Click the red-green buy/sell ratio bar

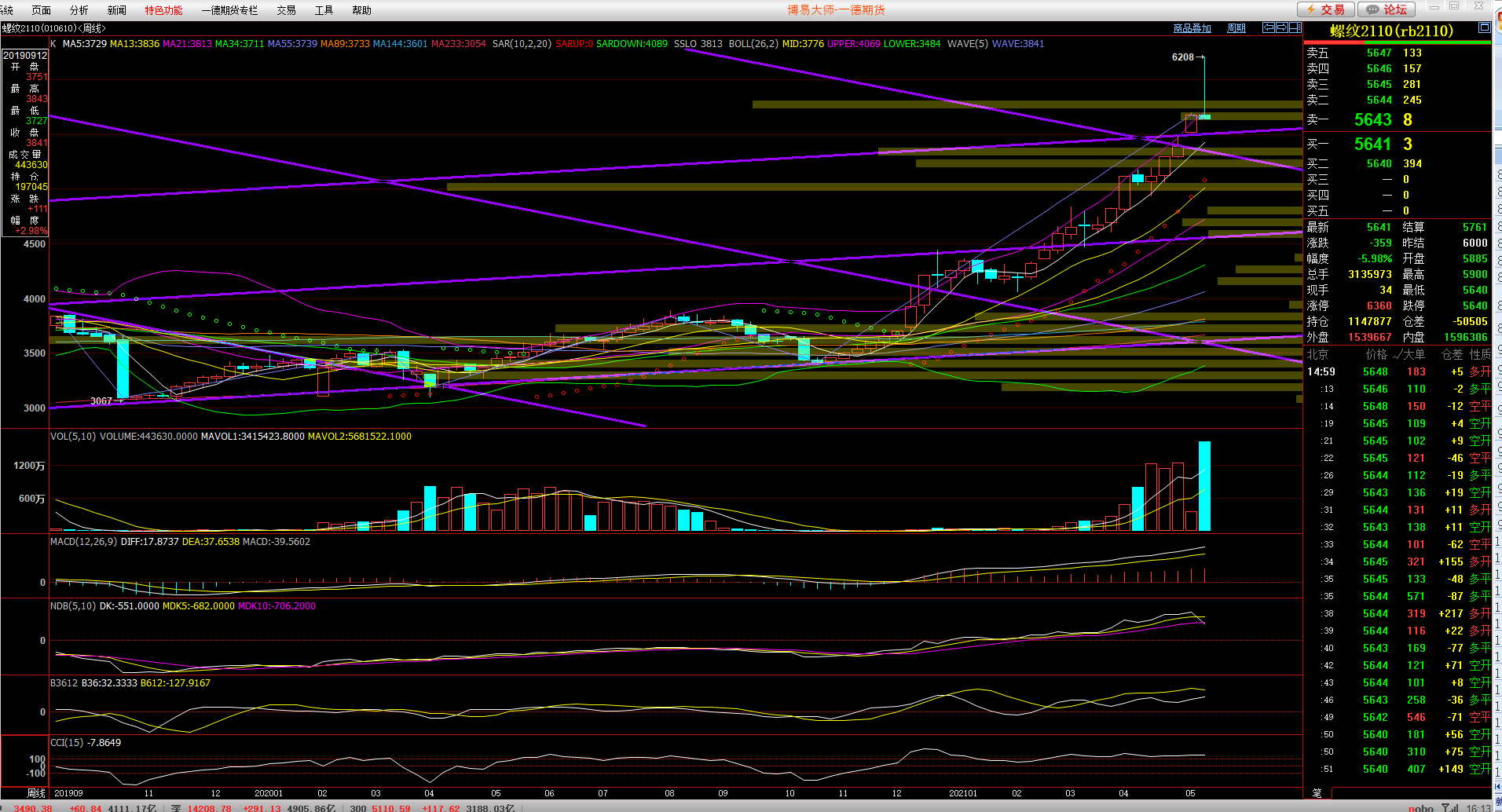pyautogui.click(x=1397, y=42)
